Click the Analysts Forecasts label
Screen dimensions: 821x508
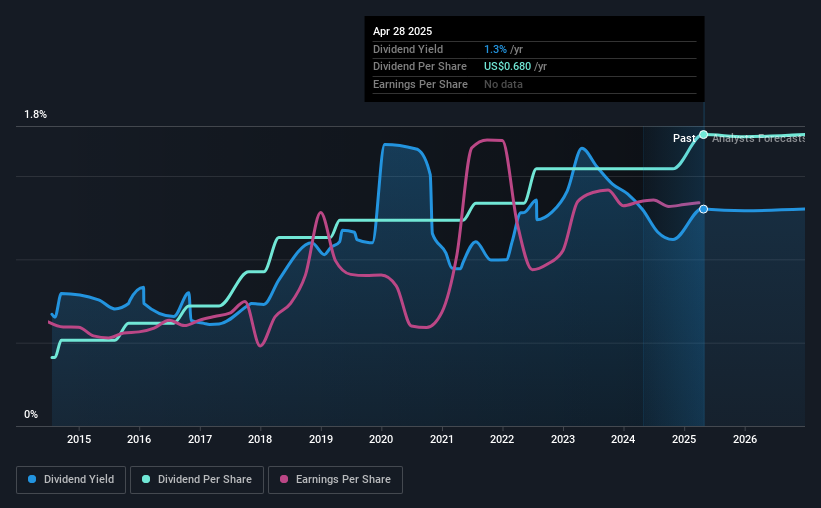click(758, 138)
